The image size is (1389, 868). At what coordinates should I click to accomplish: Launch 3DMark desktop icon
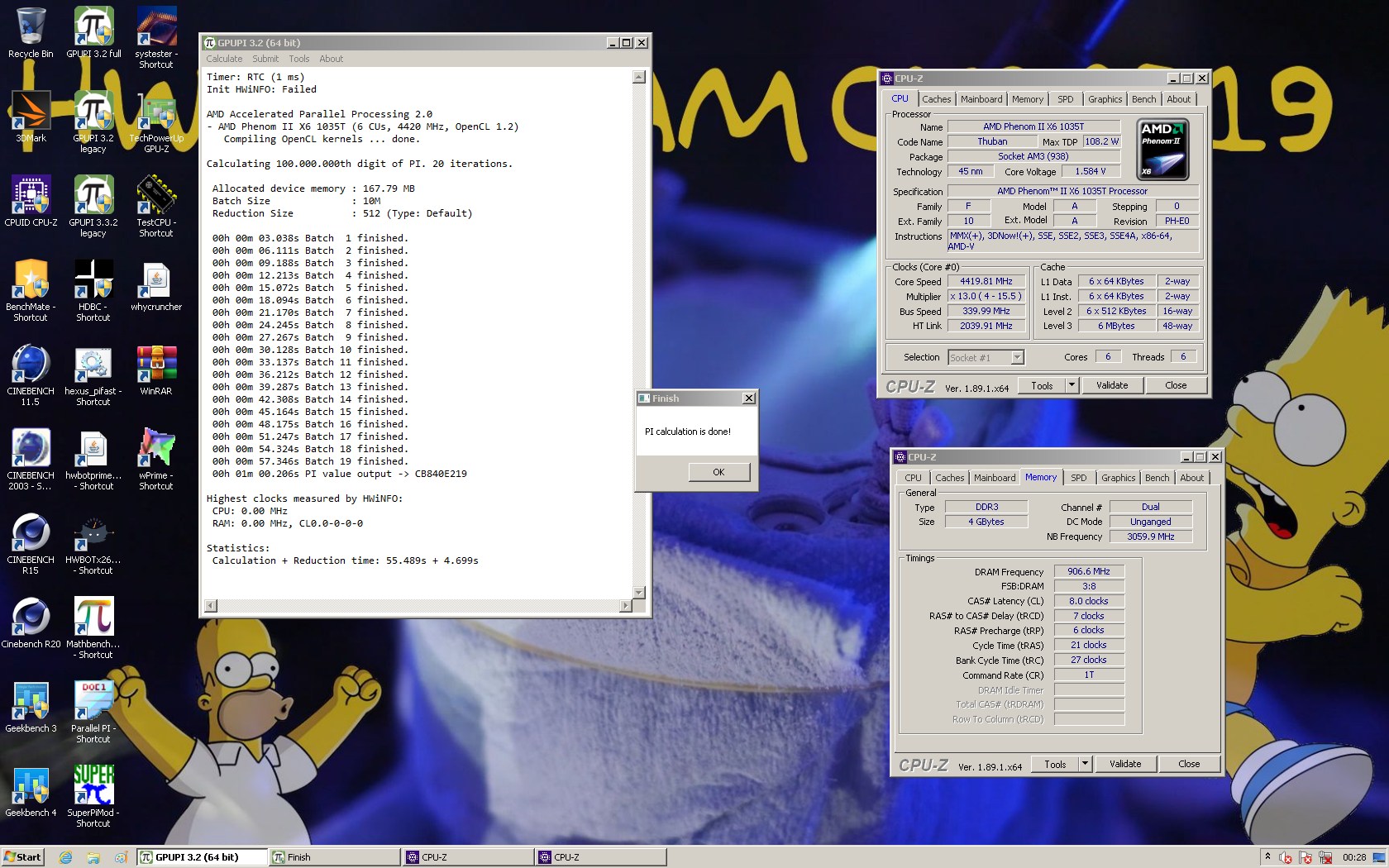31,117
